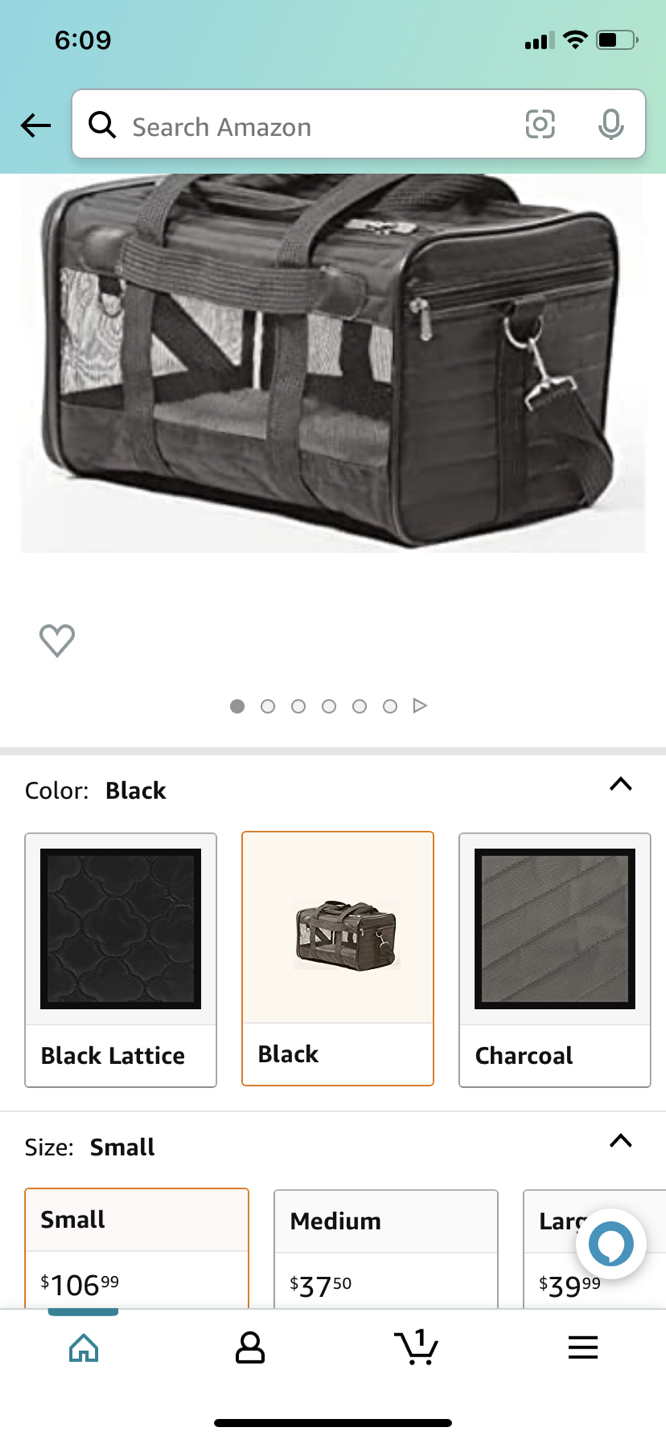Add to wish list with the heart icon
Viewport: 666px width, 1440px height.
[x=57, y=640]
